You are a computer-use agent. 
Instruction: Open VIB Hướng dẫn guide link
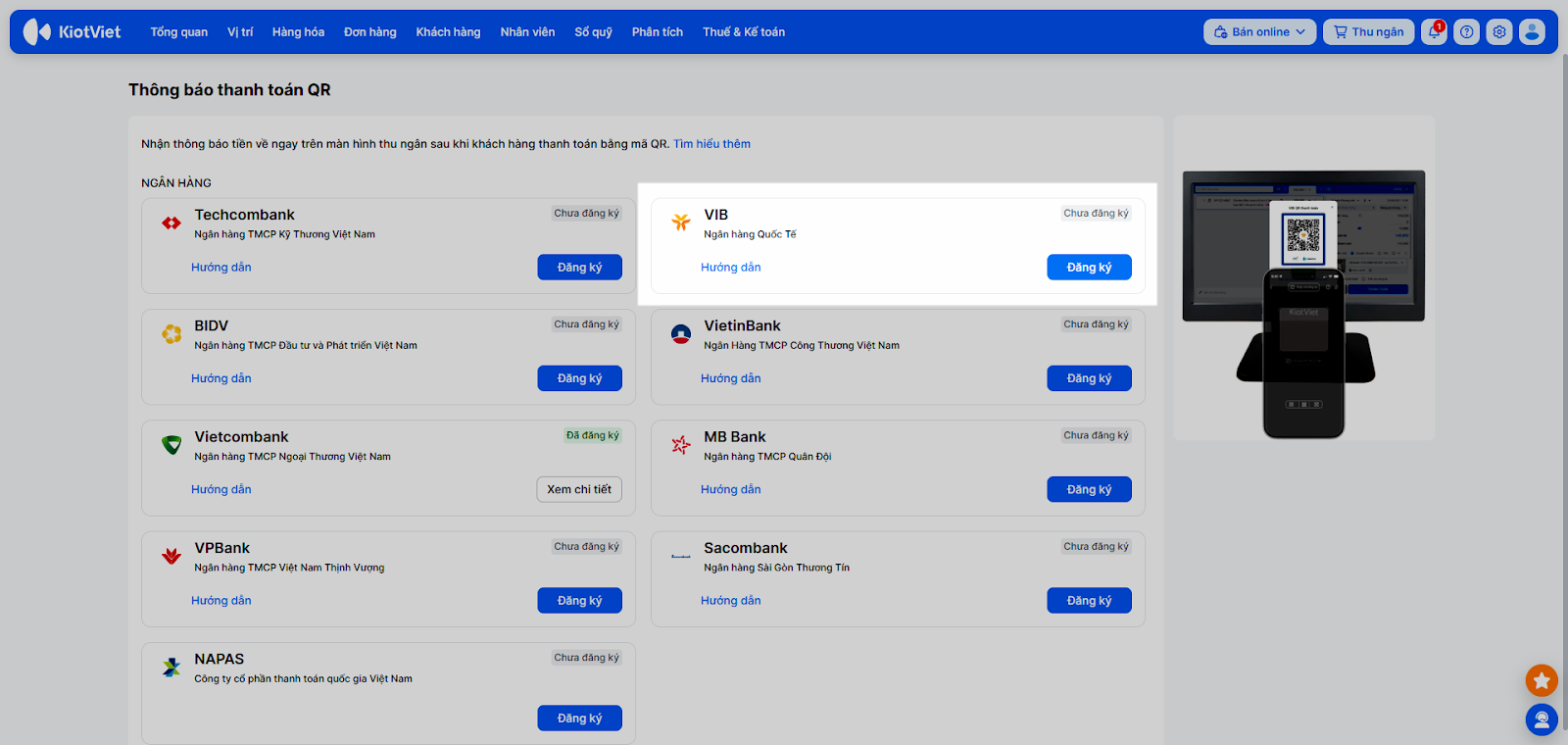(x=731, y=268)
